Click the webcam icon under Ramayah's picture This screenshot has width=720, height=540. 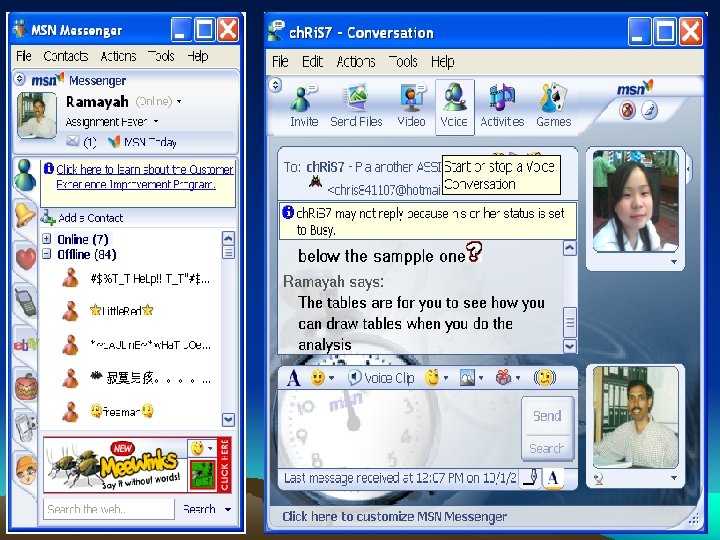[x=598, y=478]
